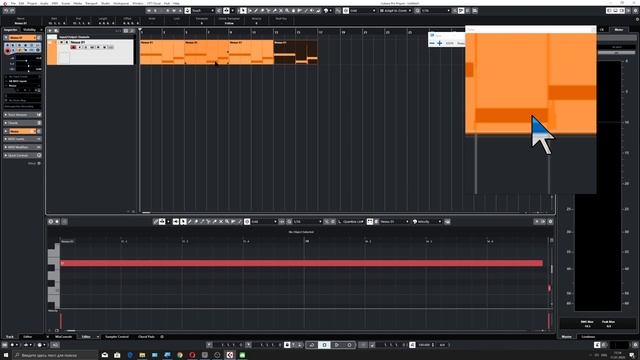Select the Draw tool in the Key Editor toolbar
Image resolution: width=640 pixels, height=360 pixels.
pos(190,222)
